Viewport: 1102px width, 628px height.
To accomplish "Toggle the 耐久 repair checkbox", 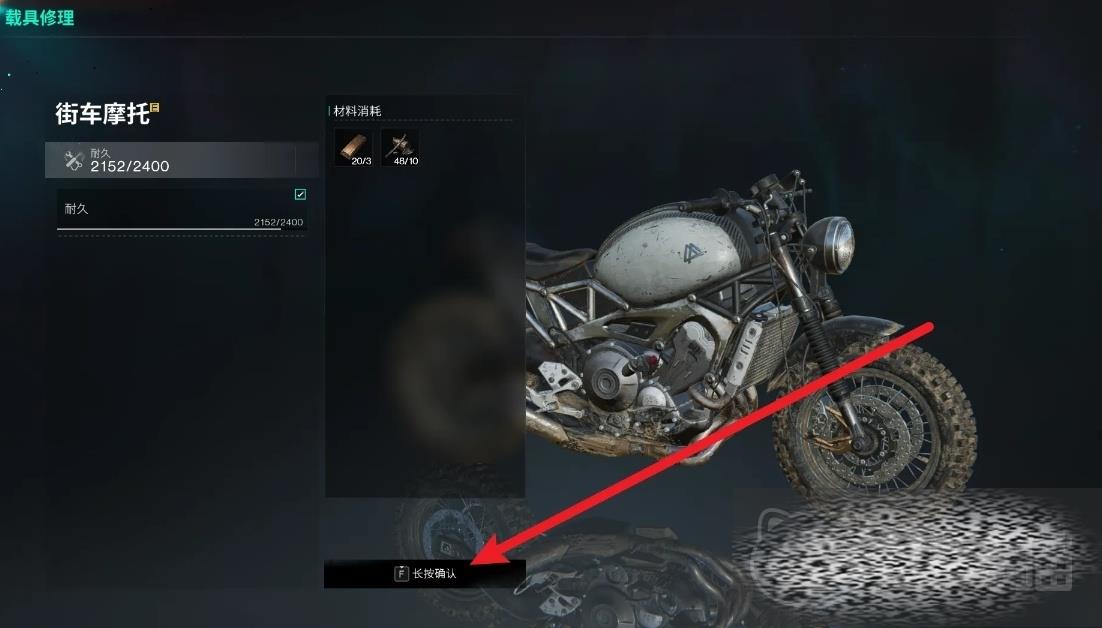I will (x=300, y=195).
